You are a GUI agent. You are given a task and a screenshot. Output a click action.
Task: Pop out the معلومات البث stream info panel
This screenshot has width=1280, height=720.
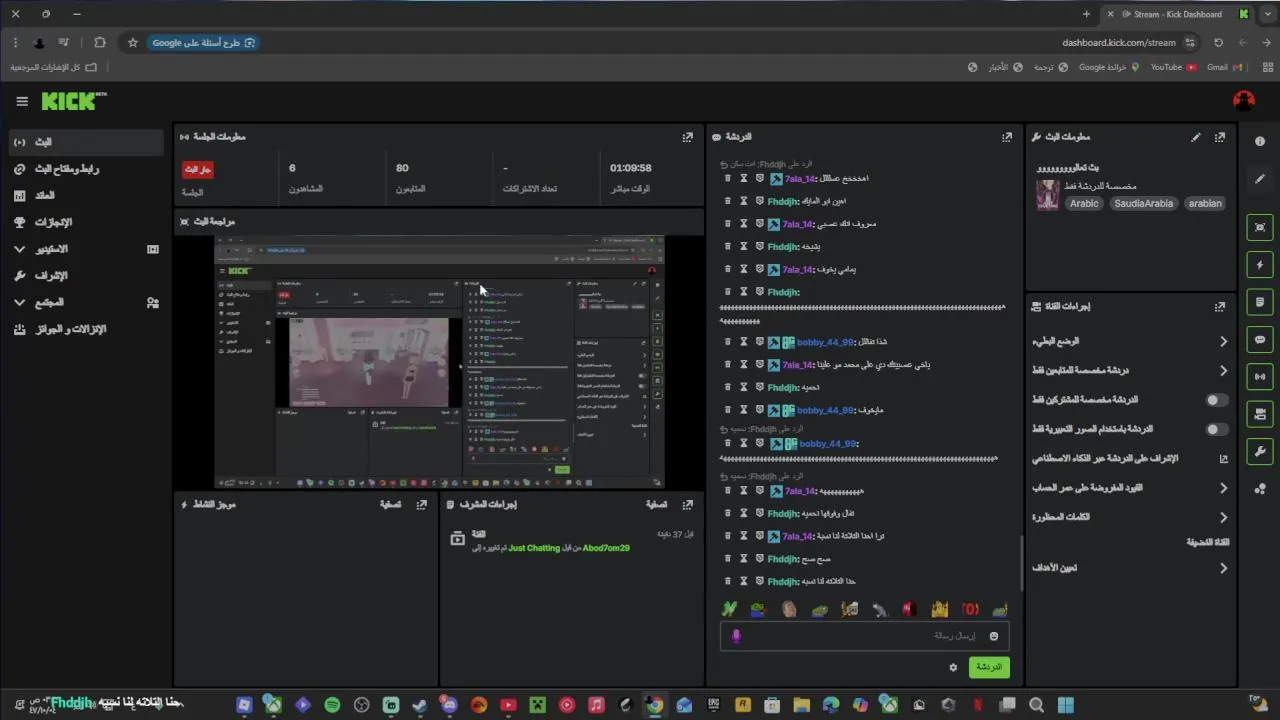pos(1220,137)
